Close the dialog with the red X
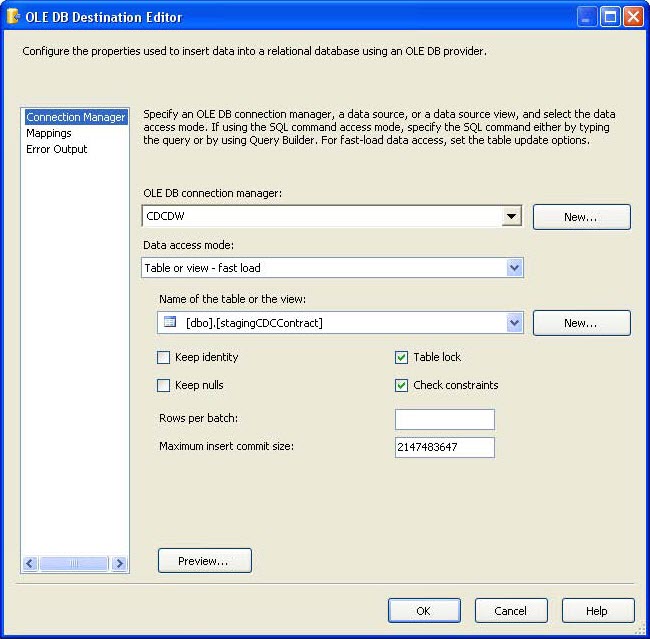 (633, 17)
